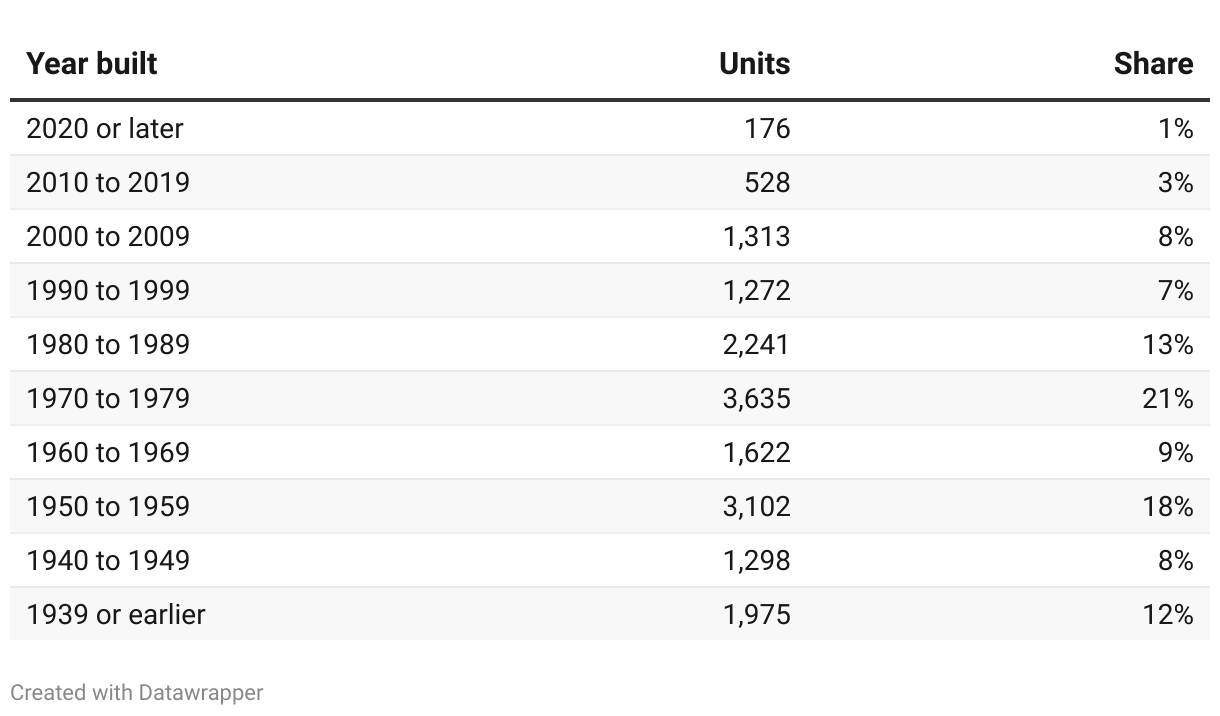The width and height of the screenshot is (1220, 716).
Task: Click the 1990 to 1999 row label
Action: [108, 291]
